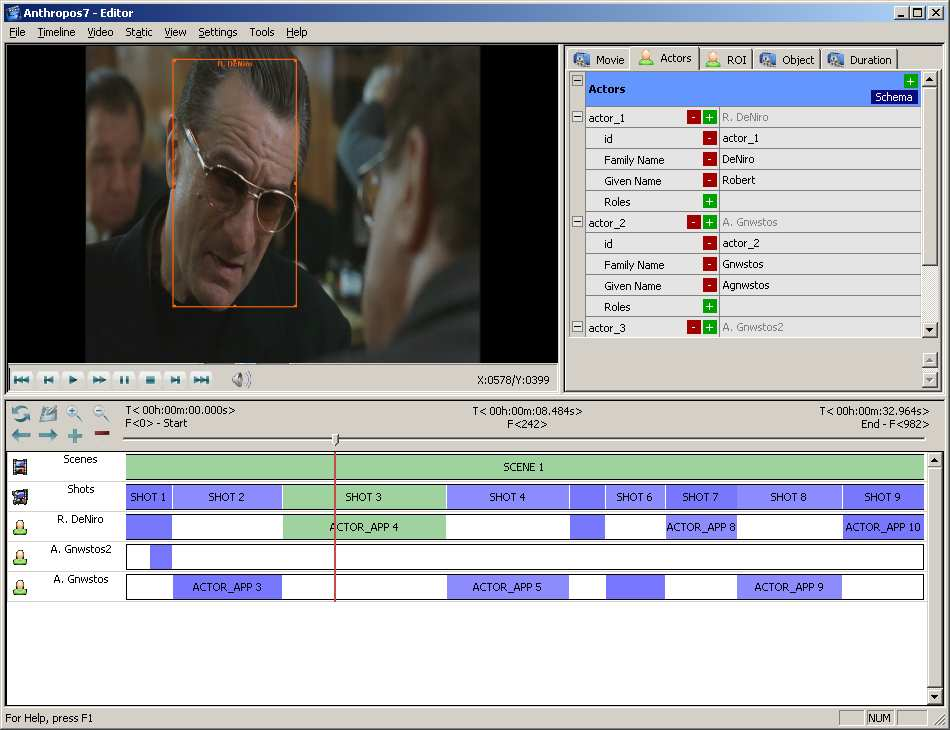The image size is (950, 730).
Task: Step back one frame in the player
Action: coord(48,380)
